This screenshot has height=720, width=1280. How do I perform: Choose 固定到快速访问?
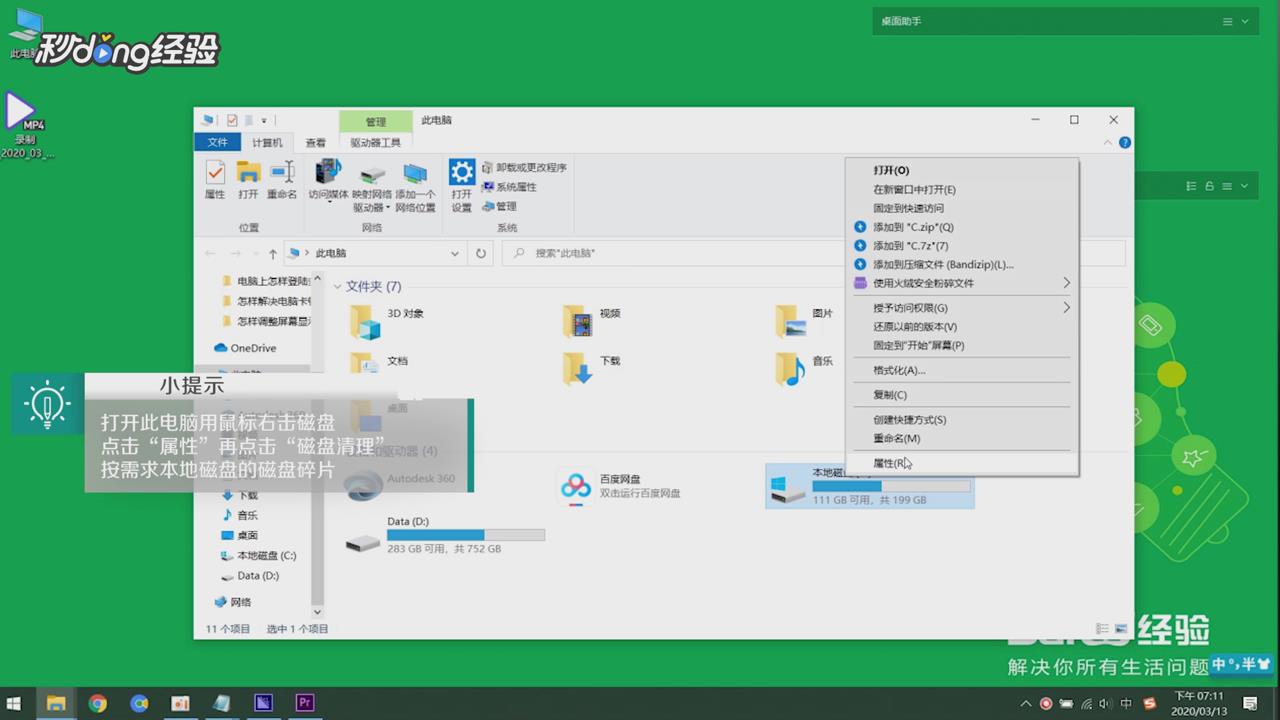962,209
